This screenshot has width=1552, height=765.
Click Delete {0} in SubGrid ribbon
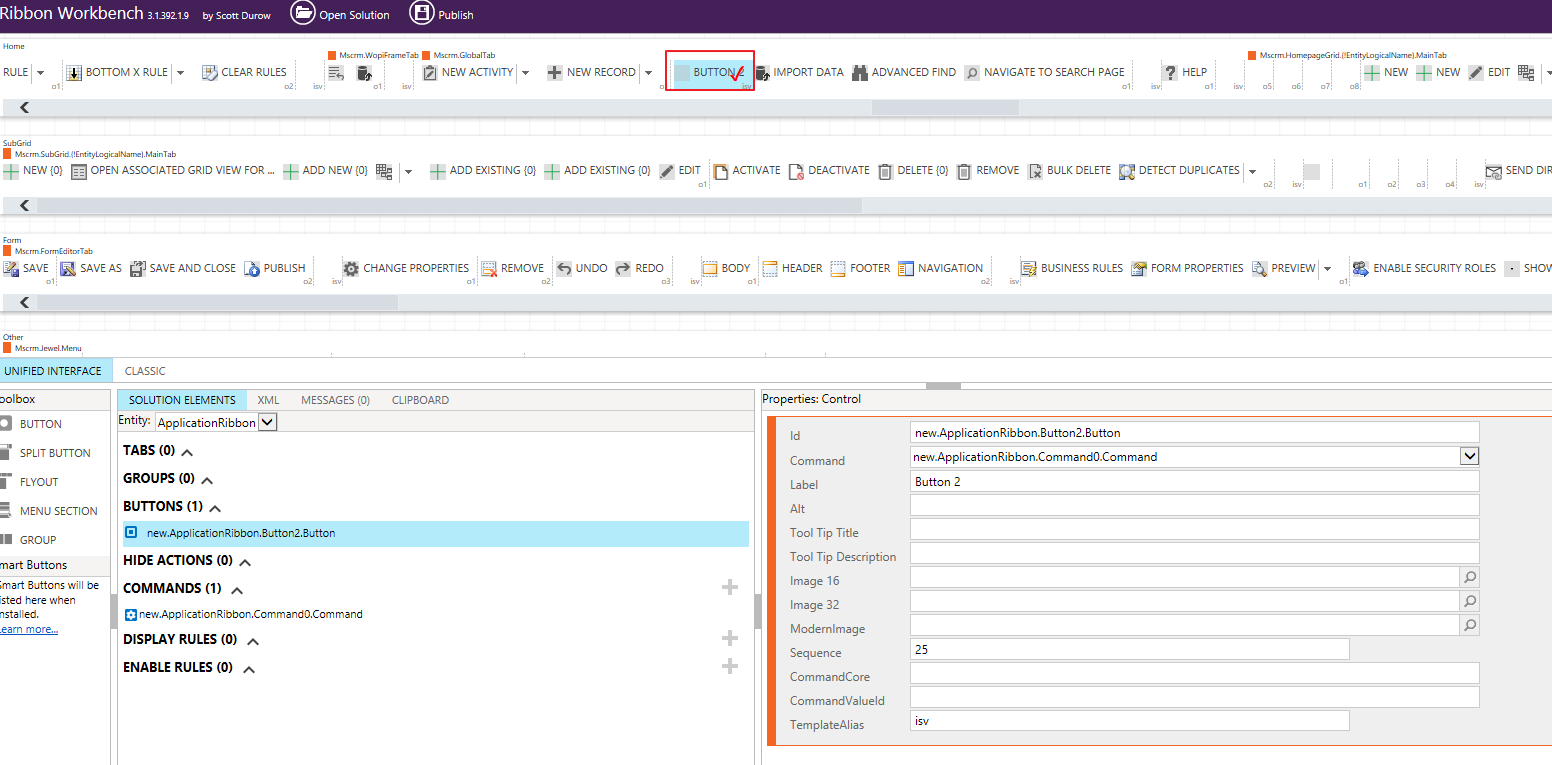[x=913, y=171]
